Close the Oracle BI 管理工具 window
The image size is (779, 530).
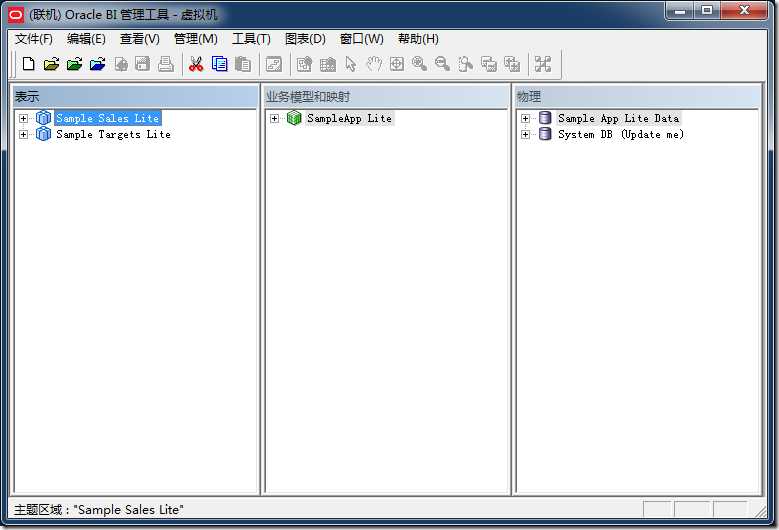coord(744,10)
